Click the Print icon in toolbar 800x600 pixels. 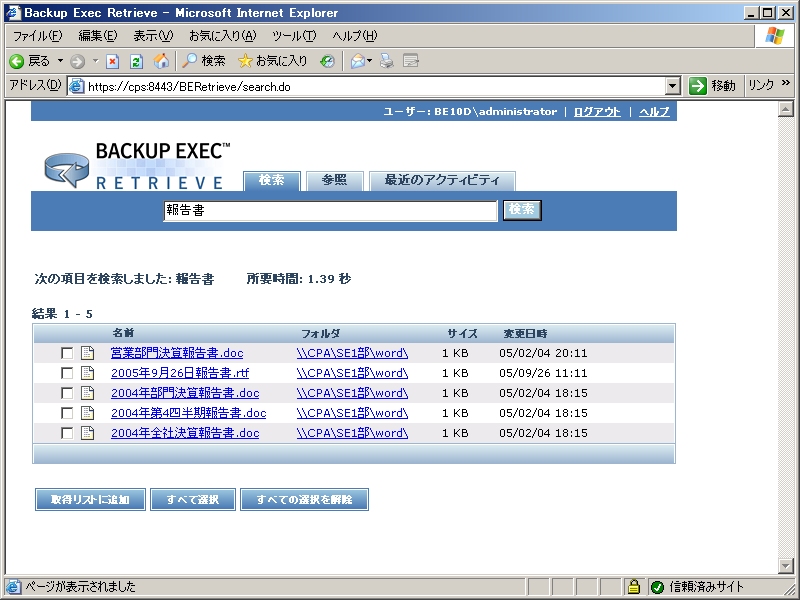coord(387,61)
